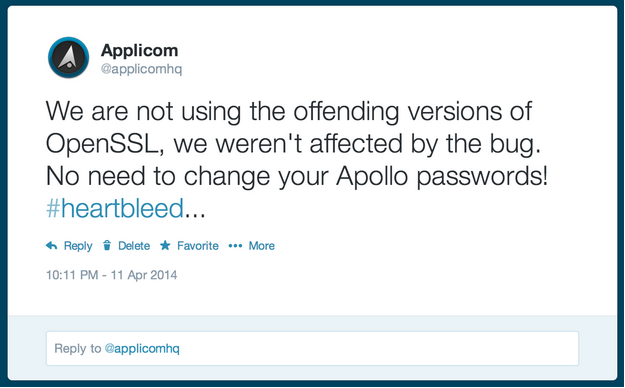
Task: Click the trash can delete icon
Action: click(107, 245)
